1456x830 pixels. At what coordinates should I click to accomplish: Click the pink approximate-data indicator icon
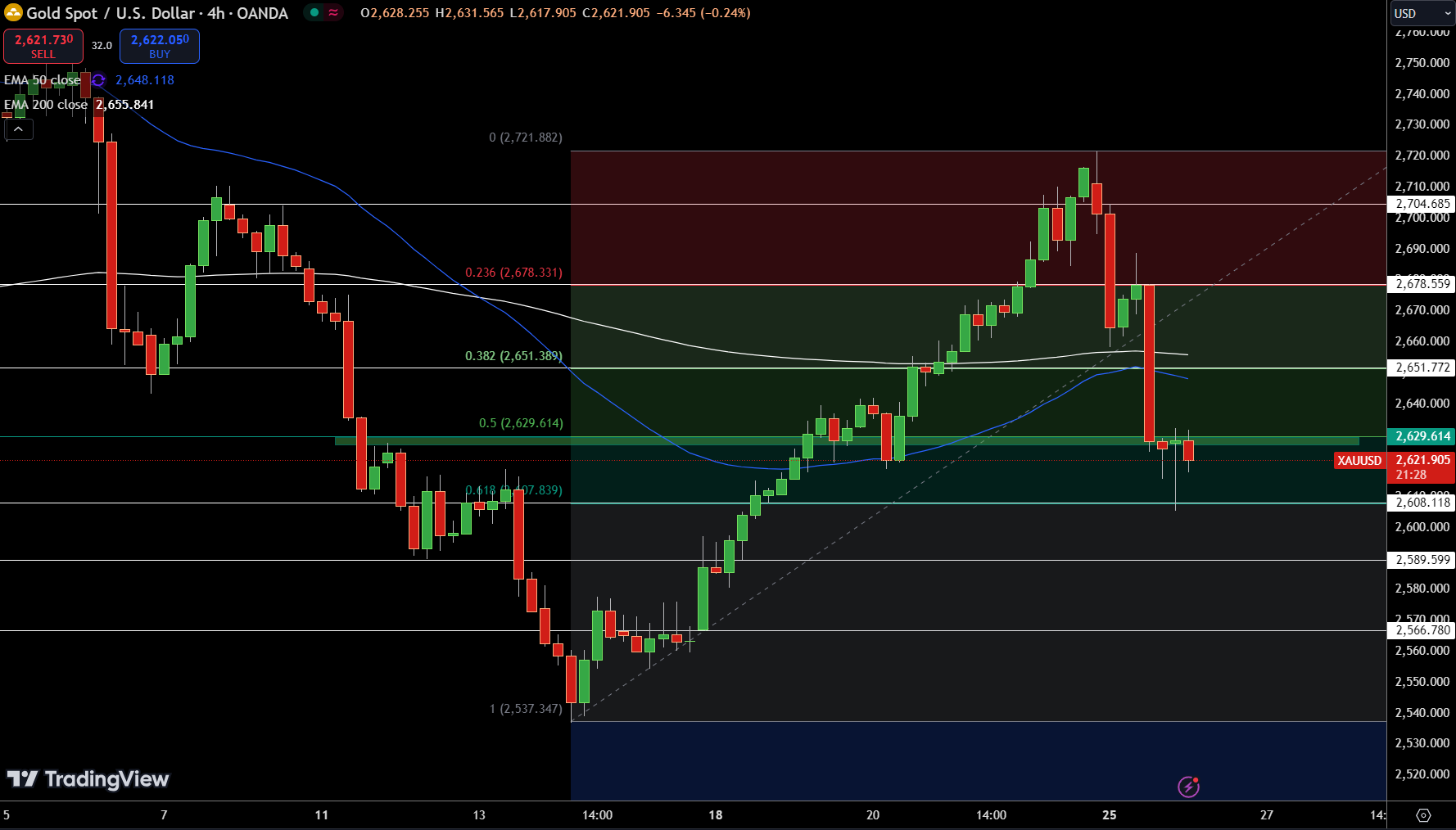pyautogui.click(x=333, y=13)
